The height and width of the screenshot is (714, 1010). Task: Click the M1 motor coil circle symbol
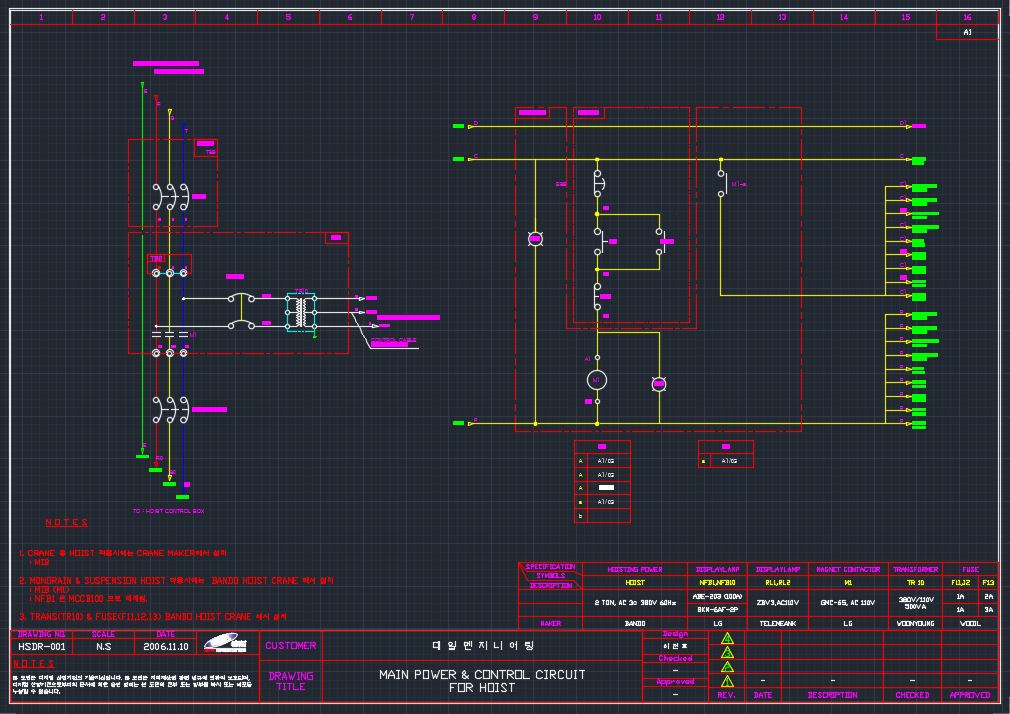coord(597,380)
